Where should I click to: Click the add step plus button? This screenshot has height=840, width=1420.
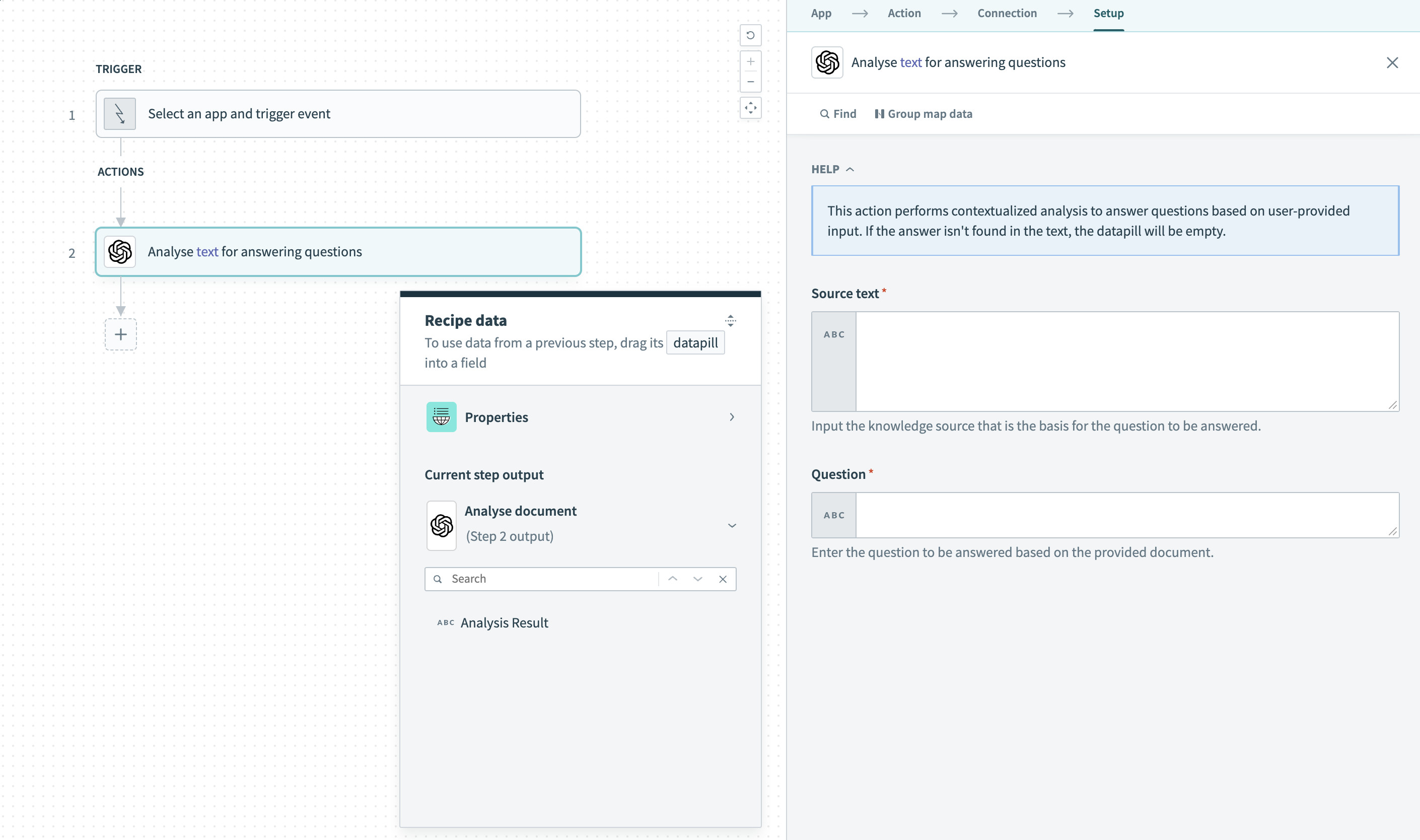point(120,334)
